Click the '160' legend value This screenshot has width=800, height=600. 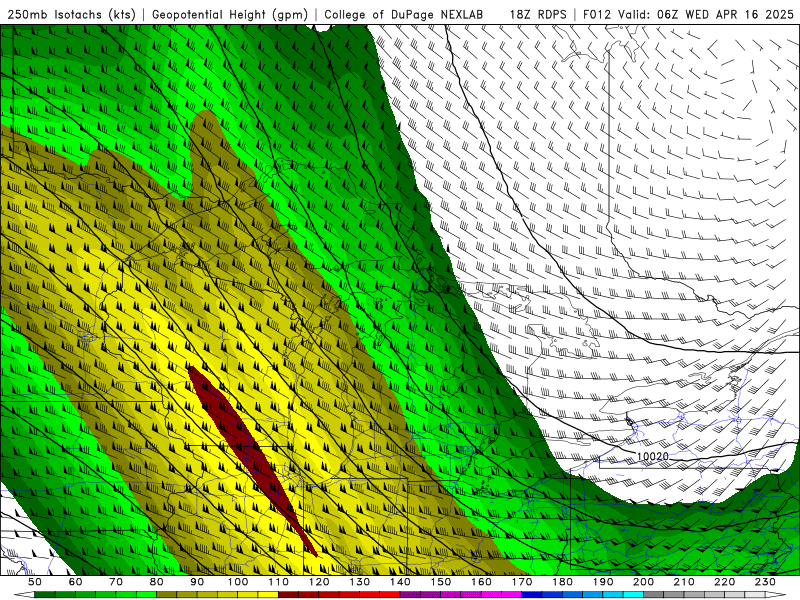point(481,582)
